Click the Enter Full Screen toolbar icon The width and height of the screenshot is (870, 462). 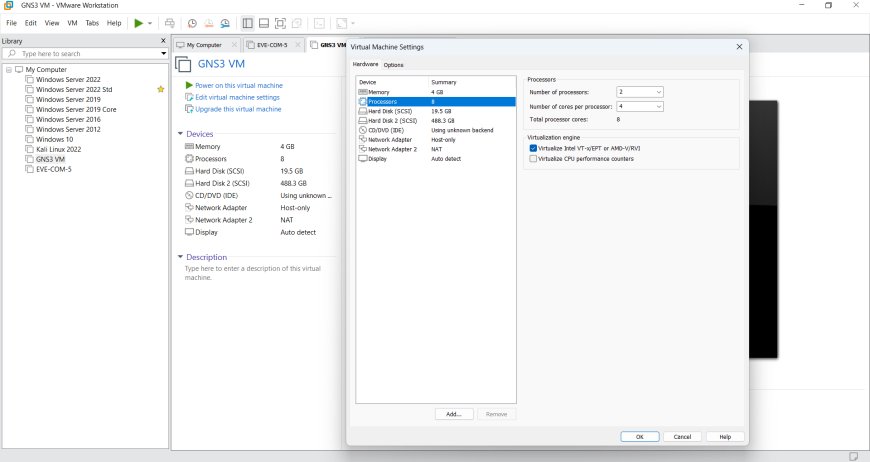(x=280, y=23)
